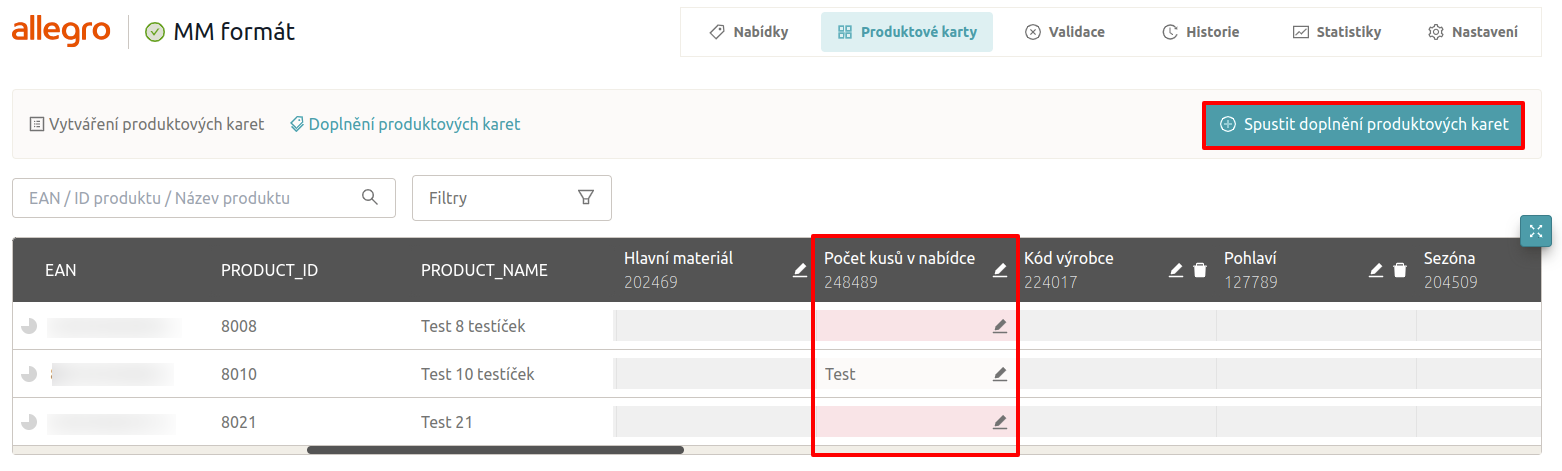This screenshot has width=1562, height=471.
Task: Click search magnifier icon in EAN field
Action: (370, 197)
